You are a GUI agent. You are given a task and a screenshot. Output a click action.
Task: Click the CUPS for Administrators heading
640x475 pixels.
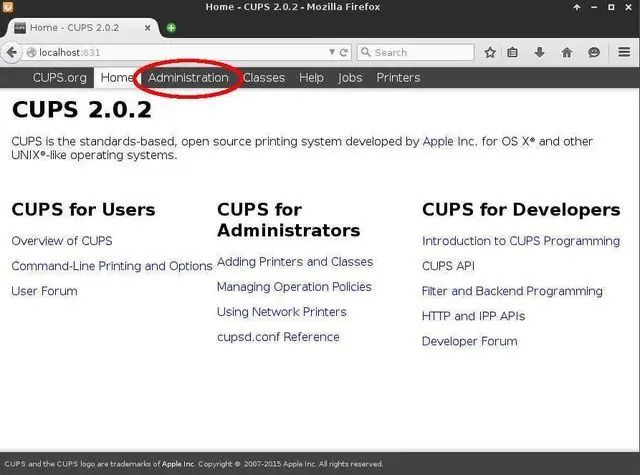[x=289, y=220]
